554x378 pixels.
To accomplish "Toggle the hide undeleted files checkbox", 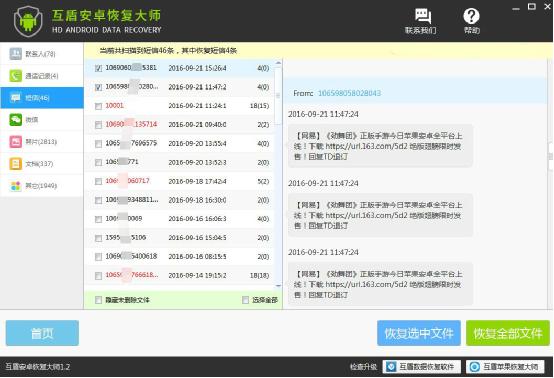I will 99,300.
